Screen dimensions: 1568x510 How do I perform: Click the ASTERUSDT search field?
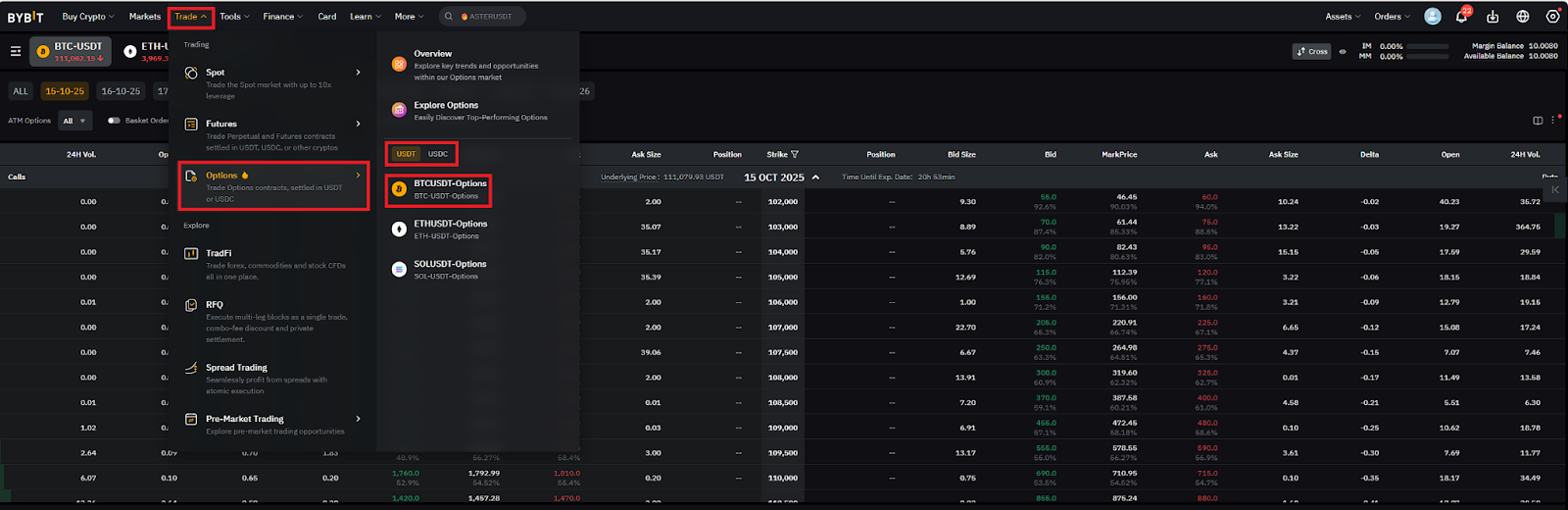coord(481,17)
